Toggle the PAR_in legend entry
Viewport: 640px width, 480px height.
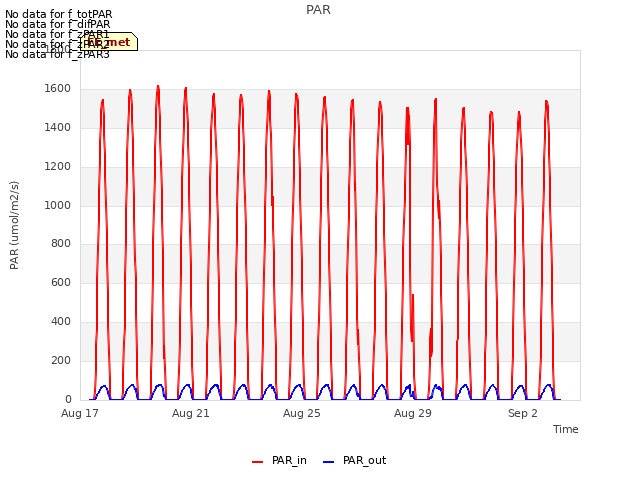(x=279, y=460)
